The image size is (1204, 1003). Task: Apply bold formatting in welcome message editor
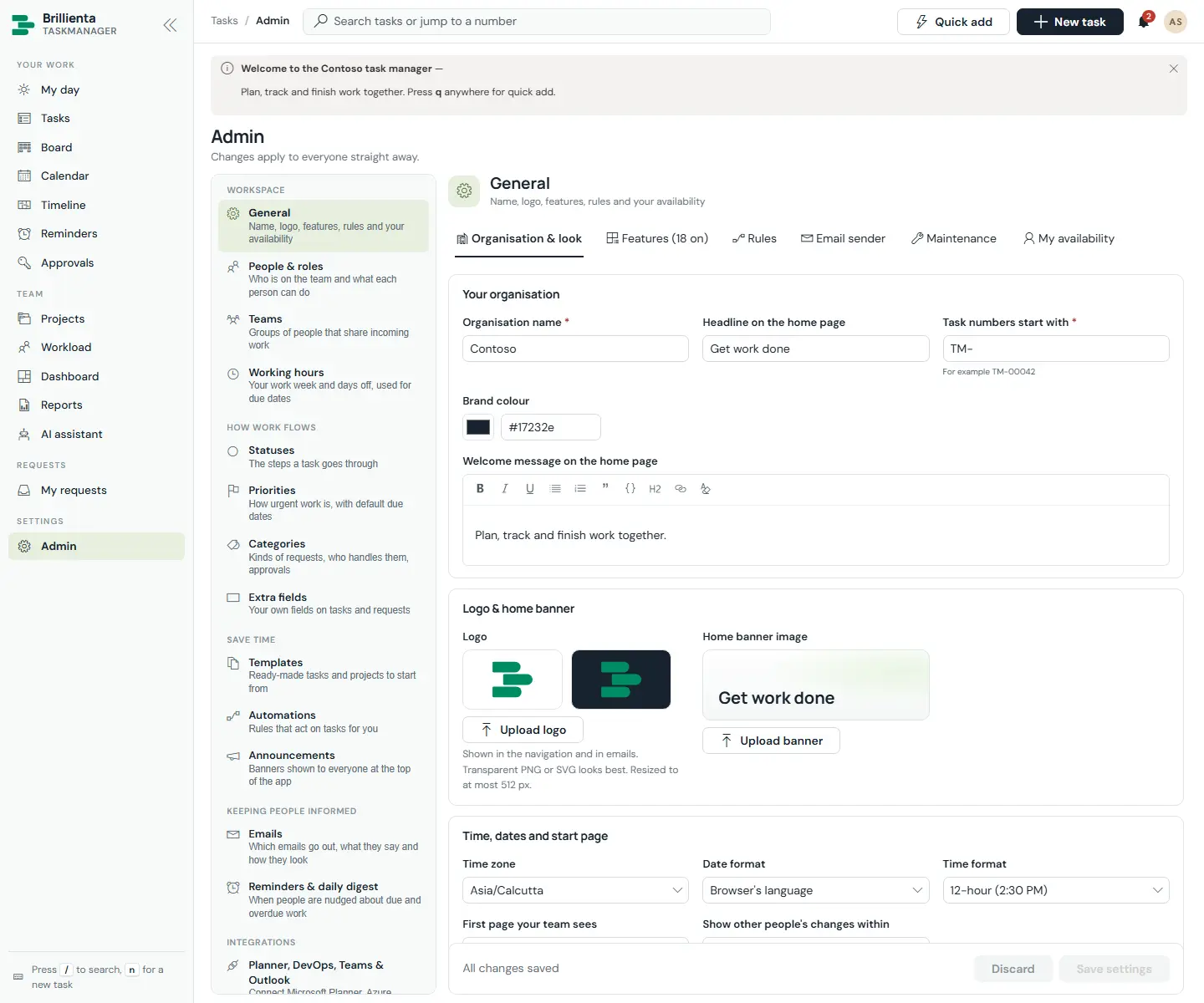pos(480,489)
